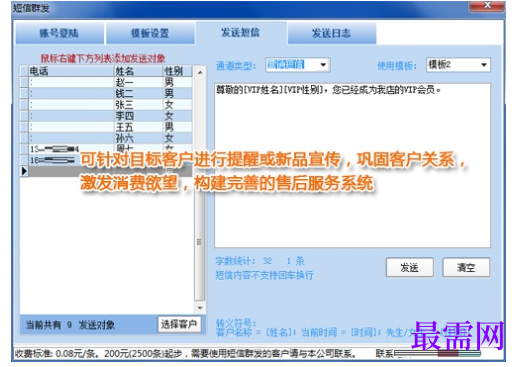This screenshot has width=523, height=367.
Task: Click the recipient list scroll up arrow
Action: [200, 72]
